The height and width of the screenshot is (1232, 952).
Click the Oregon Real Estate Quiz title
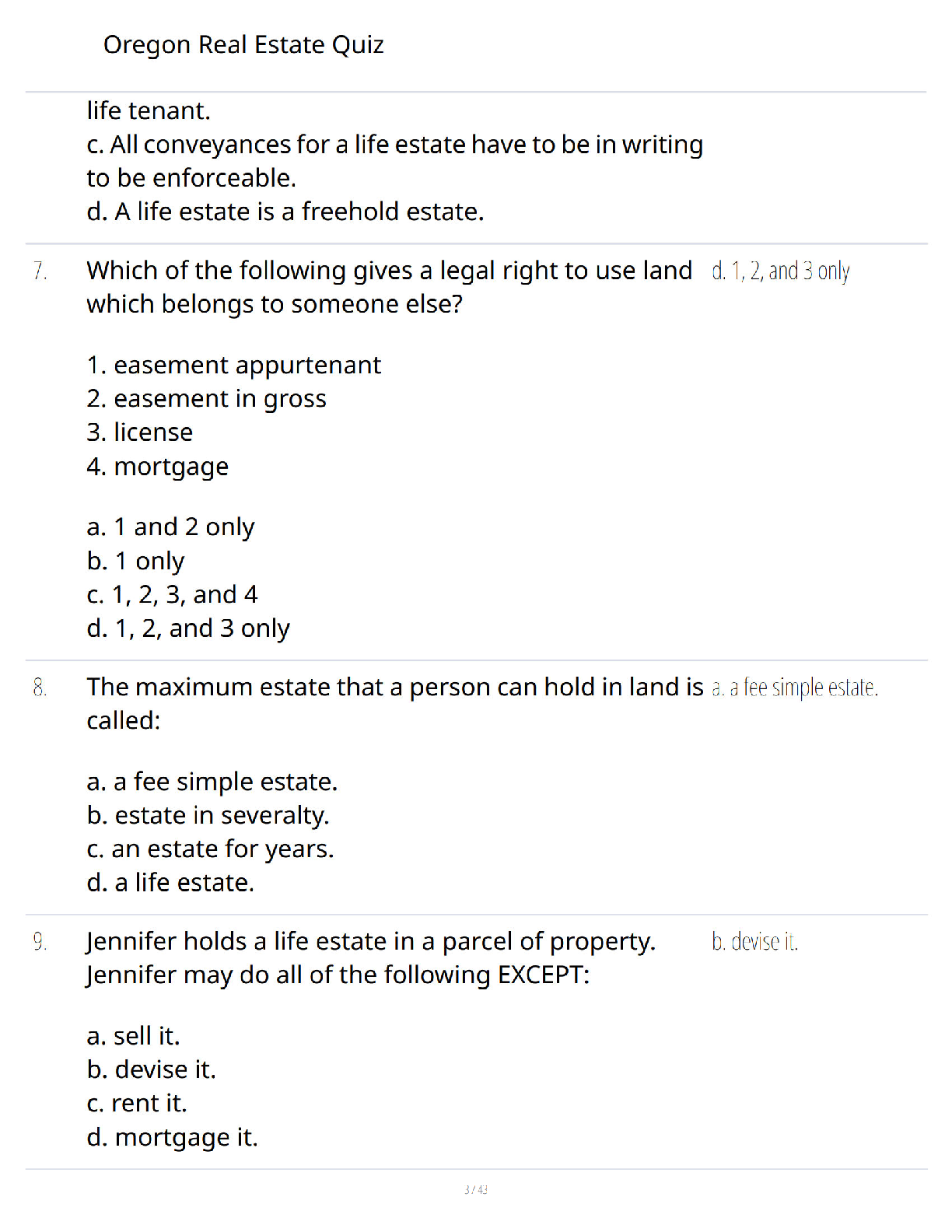tap(243, 45)
